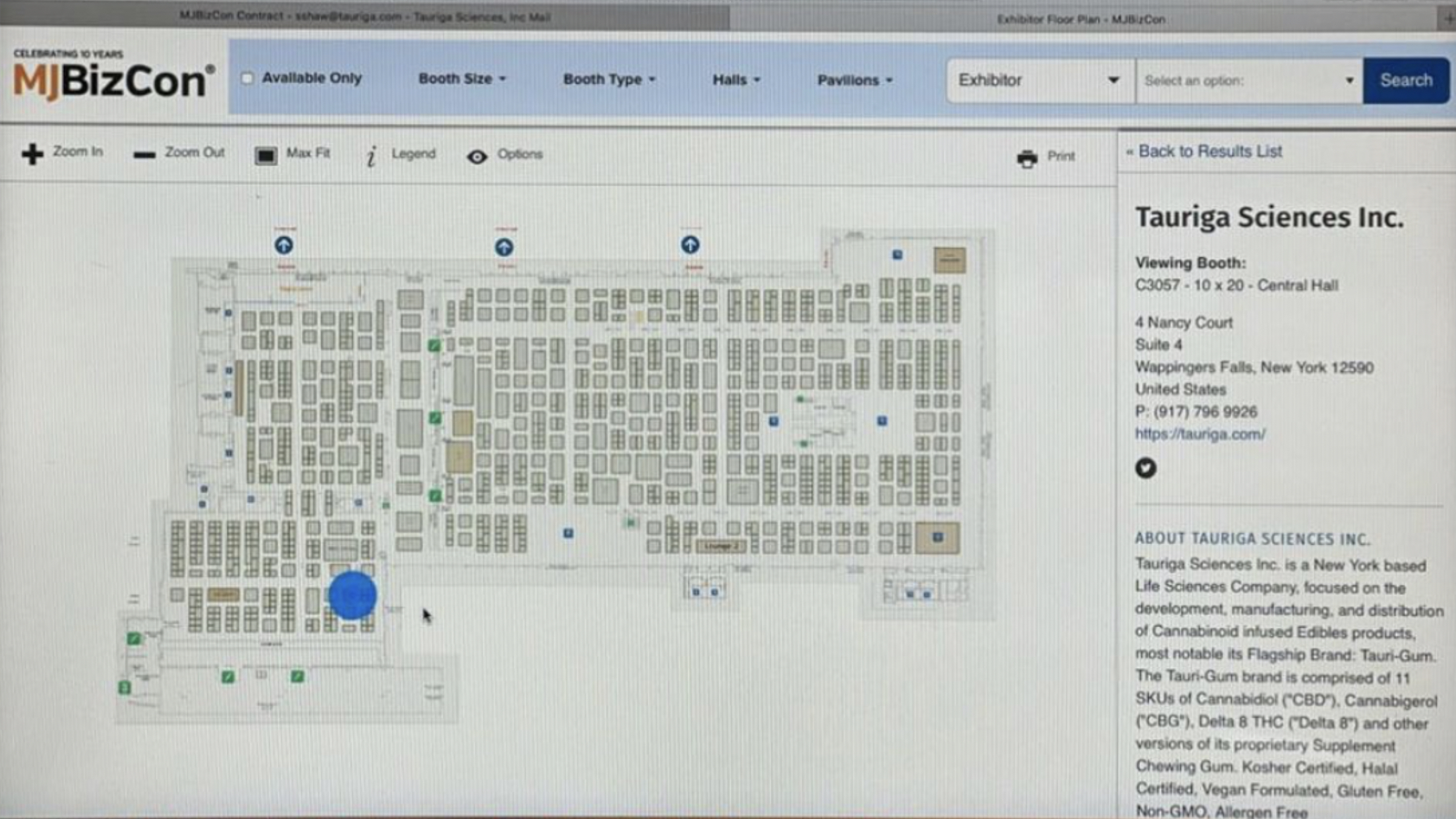The image size is (1456, 819).
Task: Switch to the MJBizCon Contract mail tab
Action: (365, 16)
